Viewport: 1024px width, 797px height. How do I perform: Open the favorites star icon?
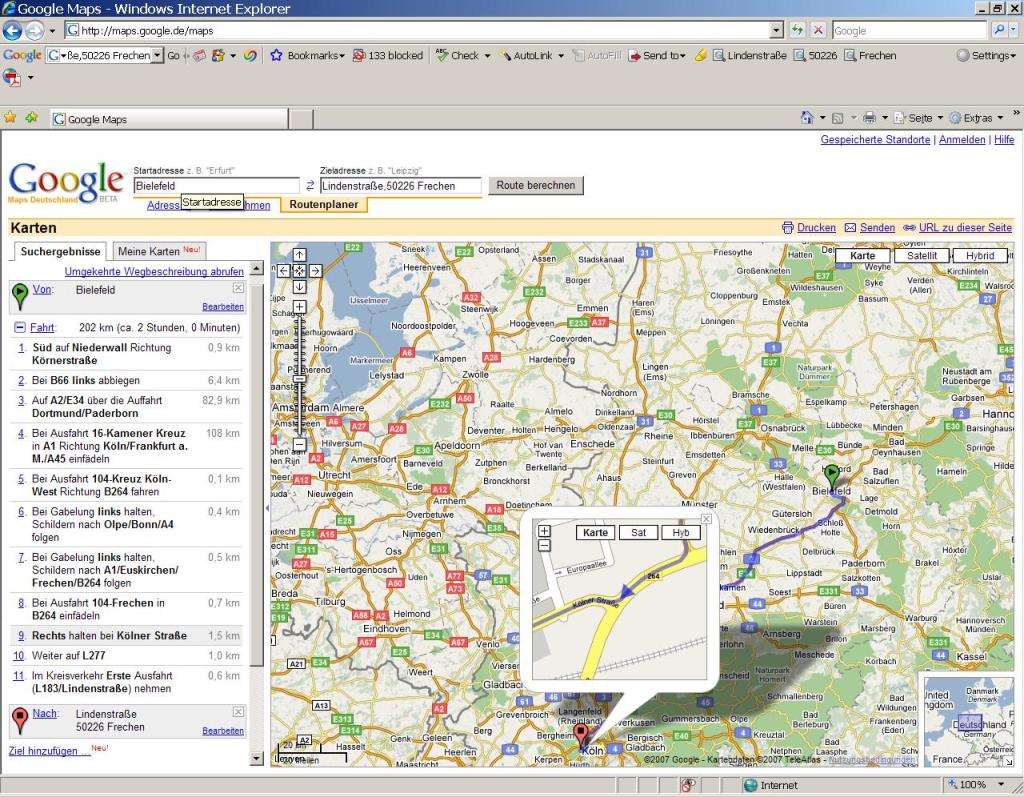10,118
